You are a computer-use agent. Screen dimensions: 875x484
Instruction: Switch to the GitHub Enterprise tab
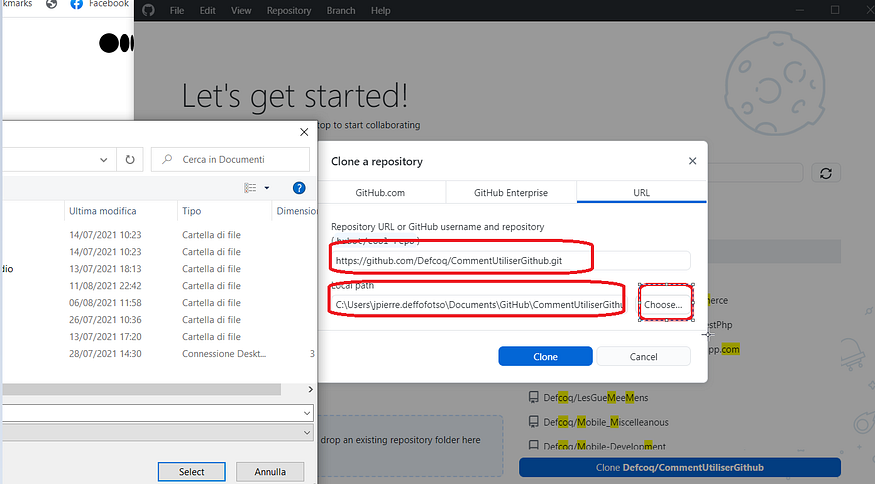click(x=511, y=193)
